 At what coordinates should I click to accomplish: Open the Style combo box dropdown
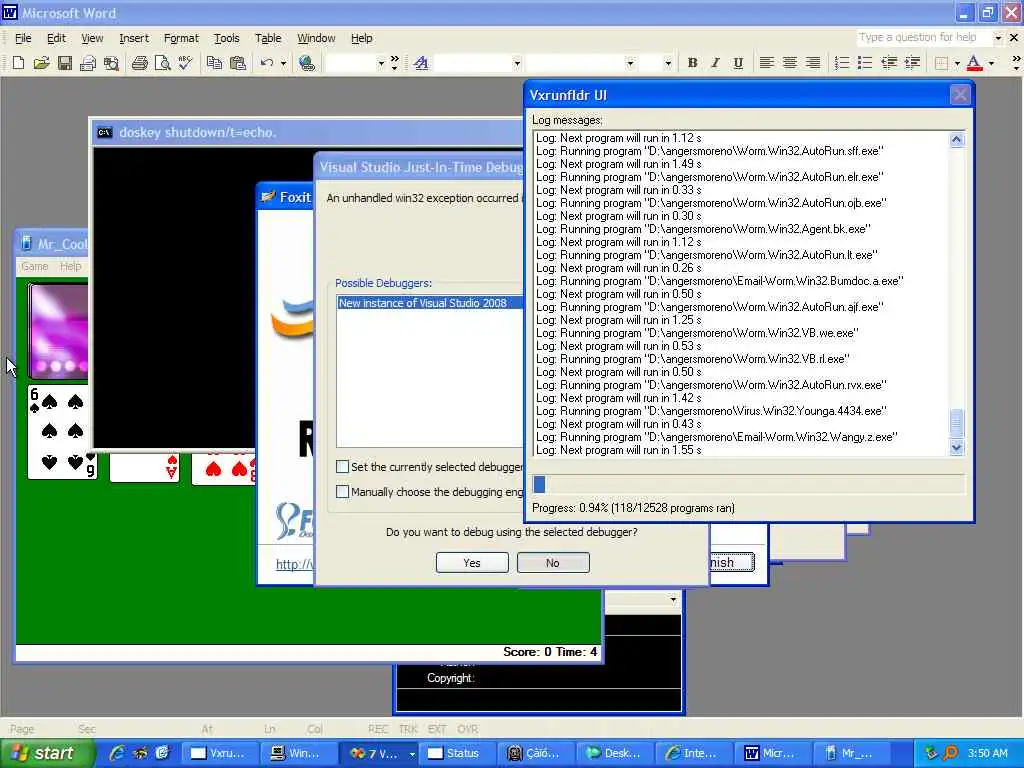517,63
